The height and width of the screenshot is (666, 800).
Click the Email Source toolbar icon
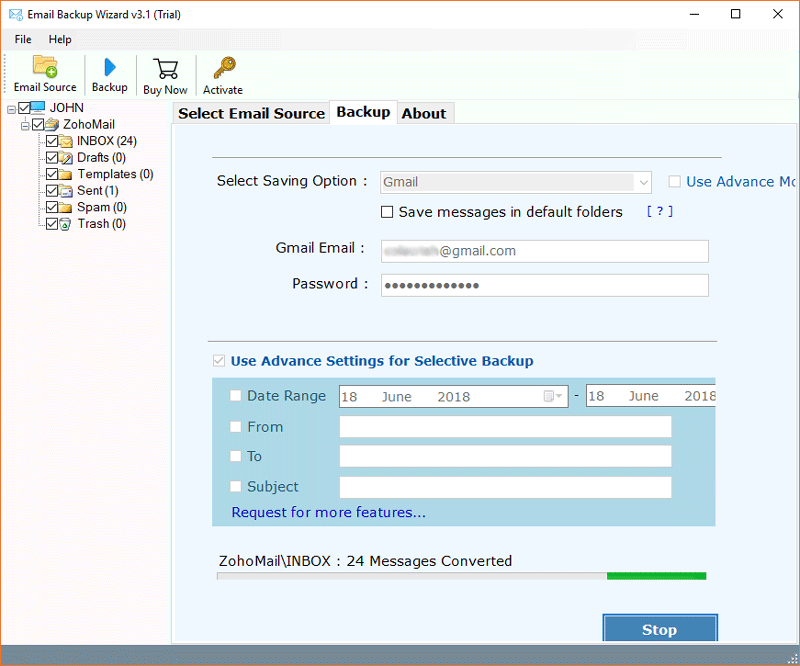point(45,66)
